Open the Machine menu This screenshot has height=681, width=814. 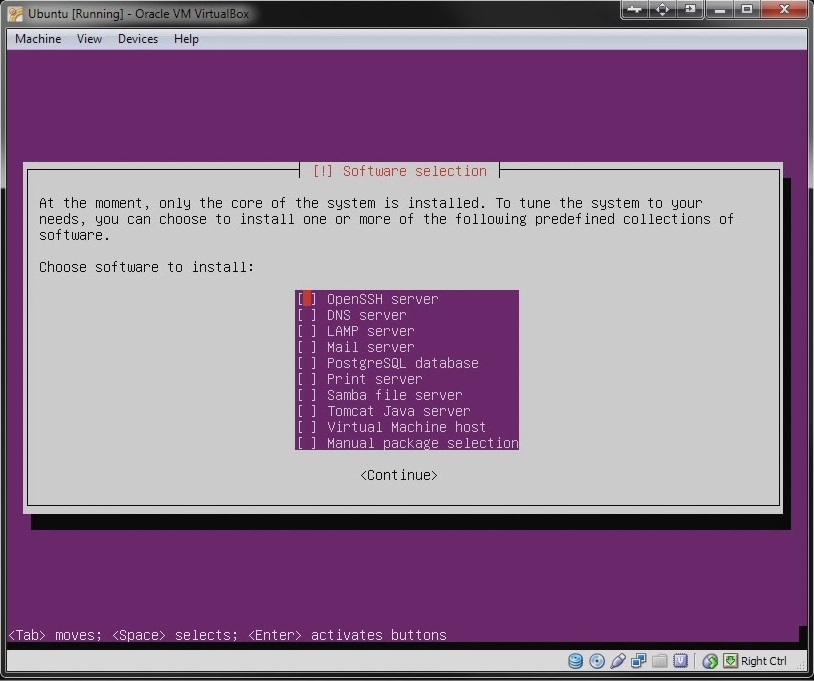point(38,39)
